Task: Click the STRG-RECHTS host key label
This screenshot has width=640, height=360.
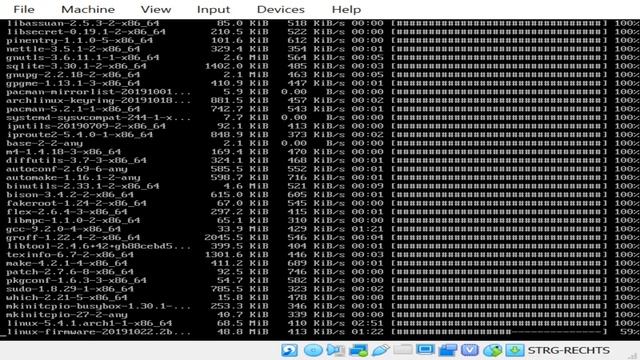Action: pos(569,350)
